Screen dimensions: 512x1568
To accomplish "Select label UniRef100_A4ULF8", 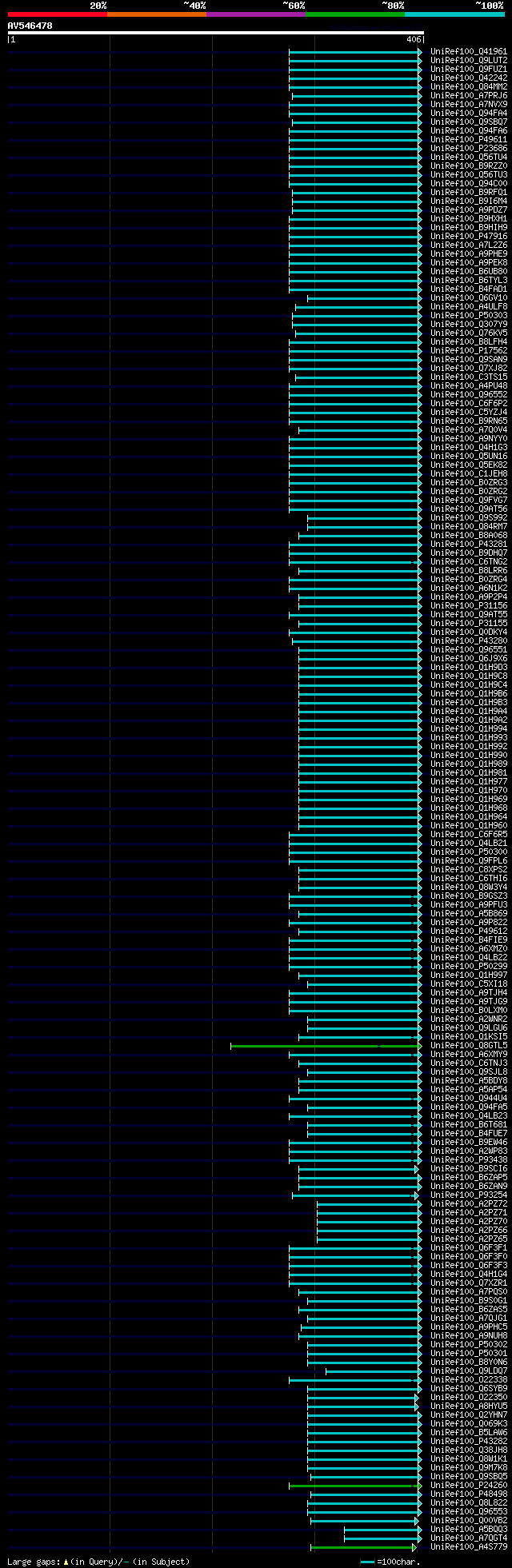I will 469,306.
